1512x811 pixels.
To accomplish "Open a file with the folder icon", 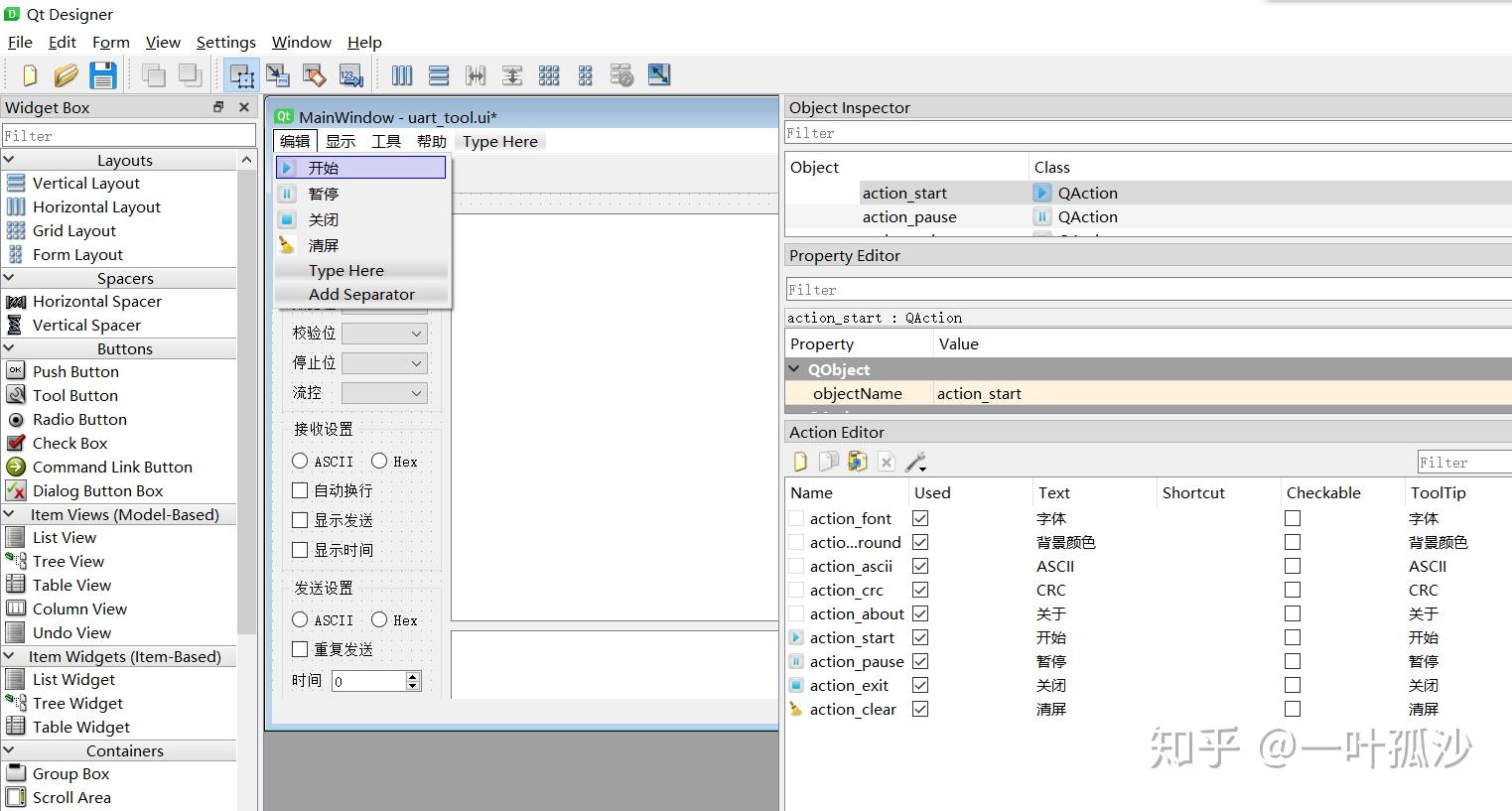I will pos(66,75).
